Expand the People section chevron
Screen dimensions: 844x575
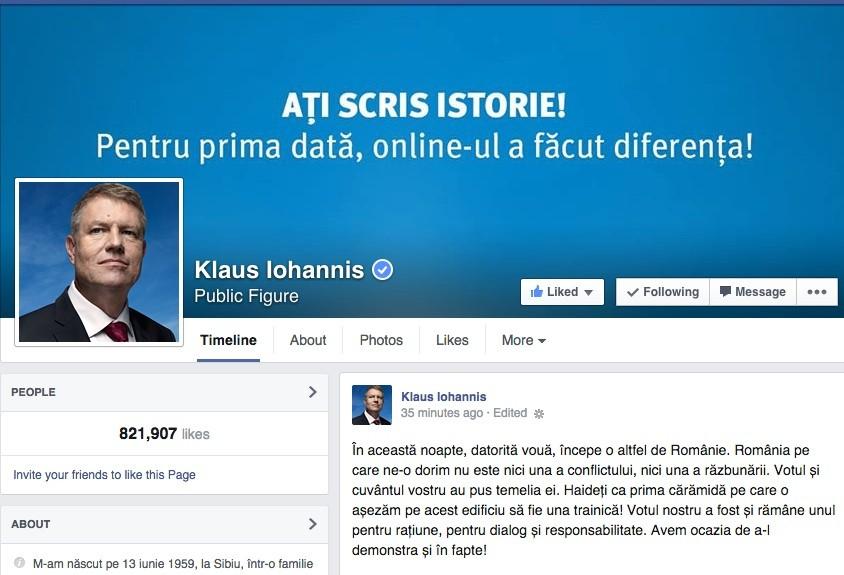coord(313,392)
